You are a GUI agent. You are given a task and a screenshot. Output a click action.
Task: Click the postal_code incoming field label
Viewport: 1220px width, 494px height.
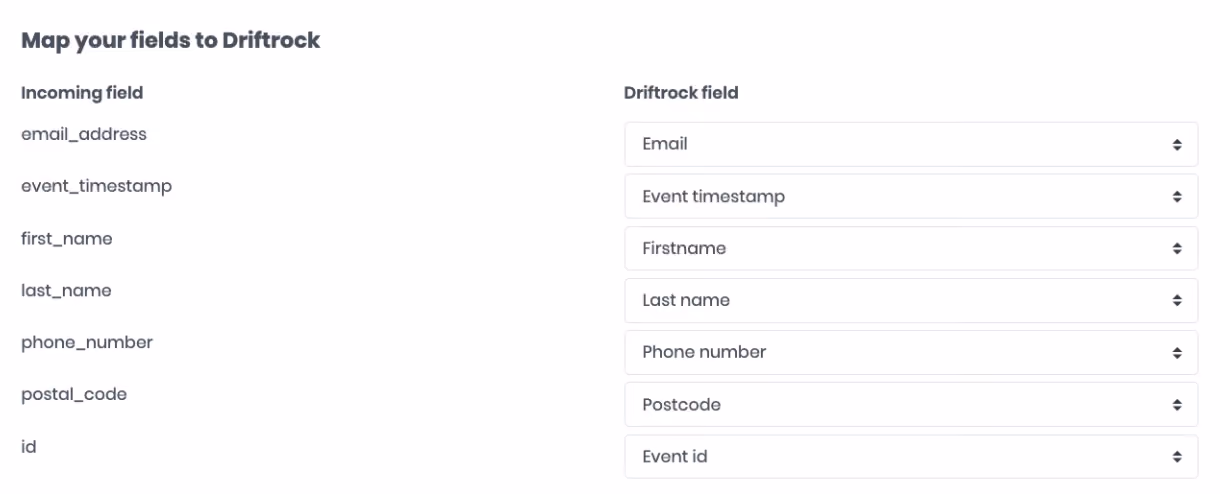pyautogui.click(x=74, y=395)
